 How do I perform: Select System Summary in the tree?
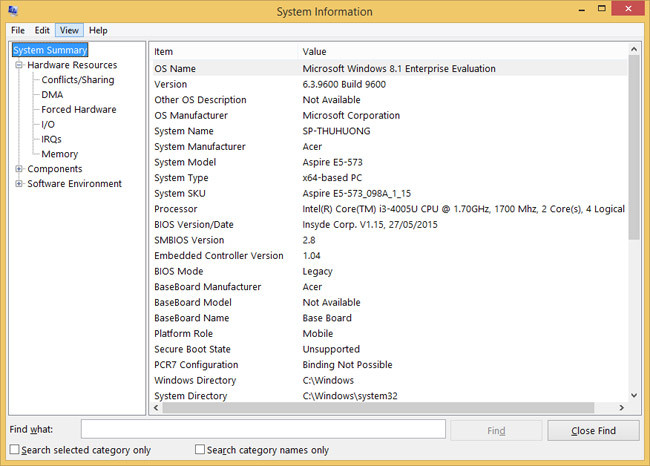[x=50, y=50]
